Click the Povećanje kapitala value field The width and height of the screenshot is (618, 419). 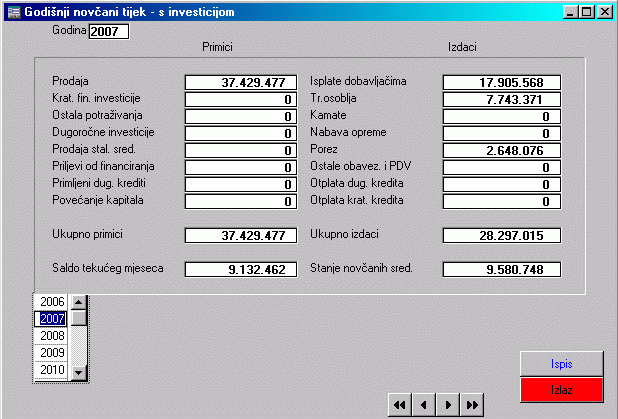tap(241, 201)
